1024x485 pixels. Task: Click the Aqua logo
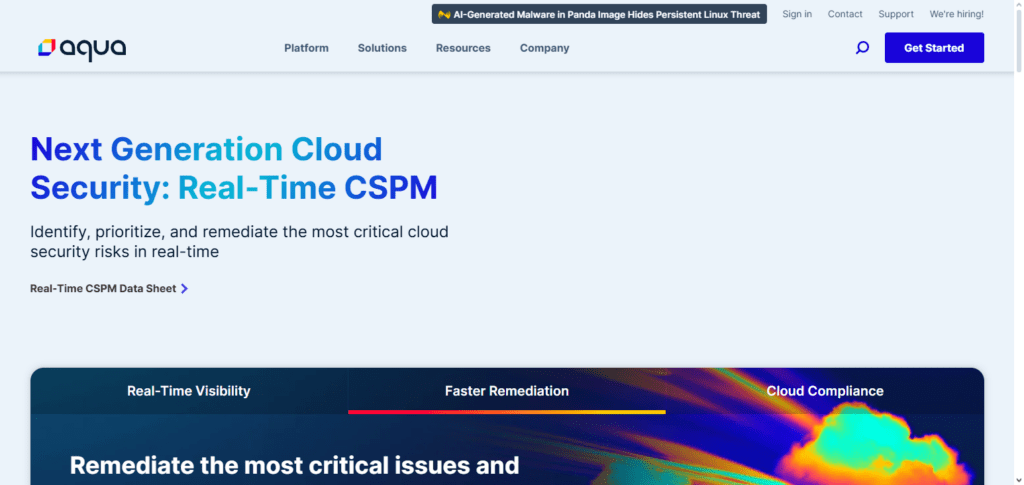pos(82,49)
